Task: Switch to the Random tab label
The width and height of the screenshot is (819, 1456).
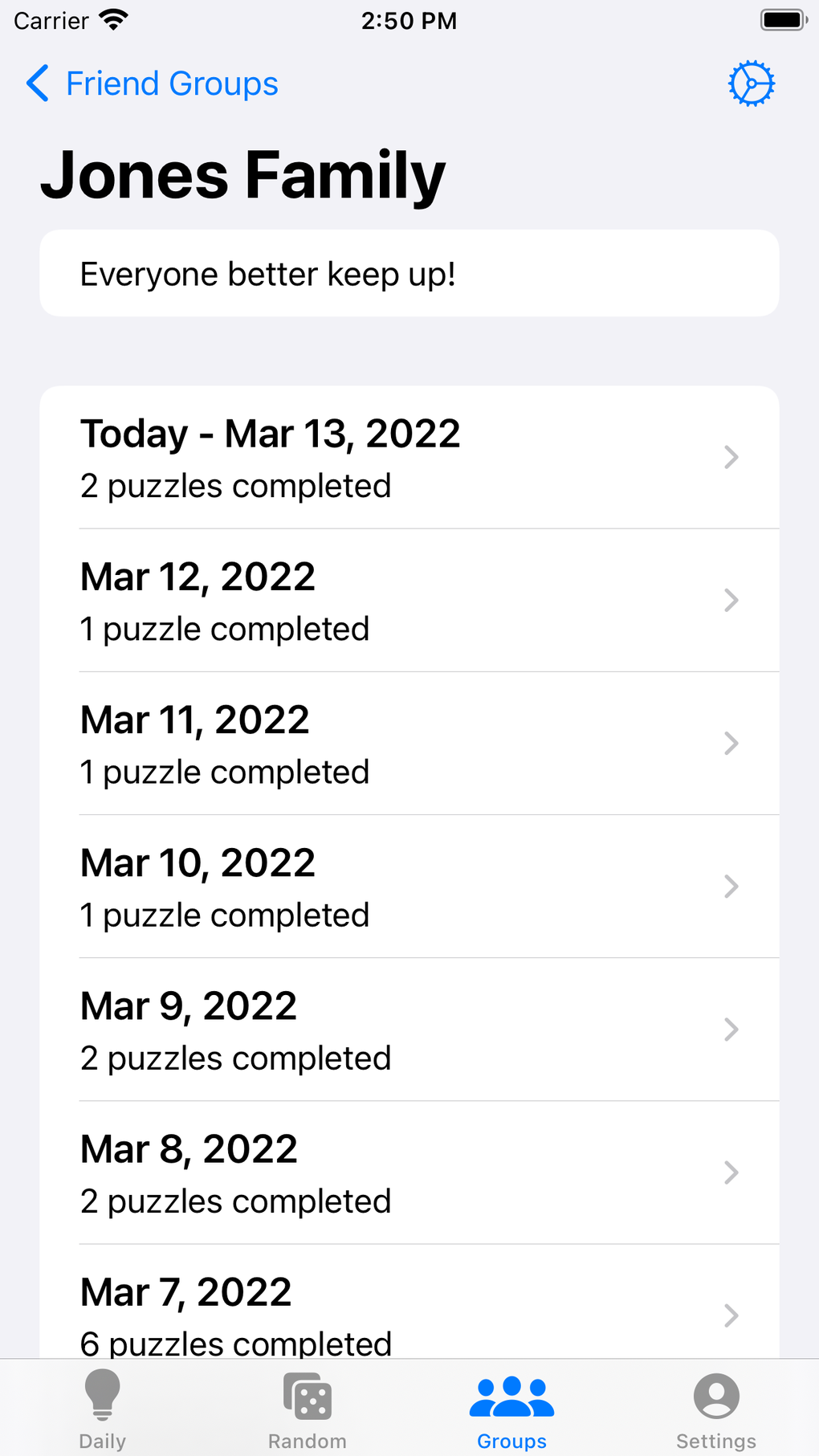Action: tap(308, 1441)
